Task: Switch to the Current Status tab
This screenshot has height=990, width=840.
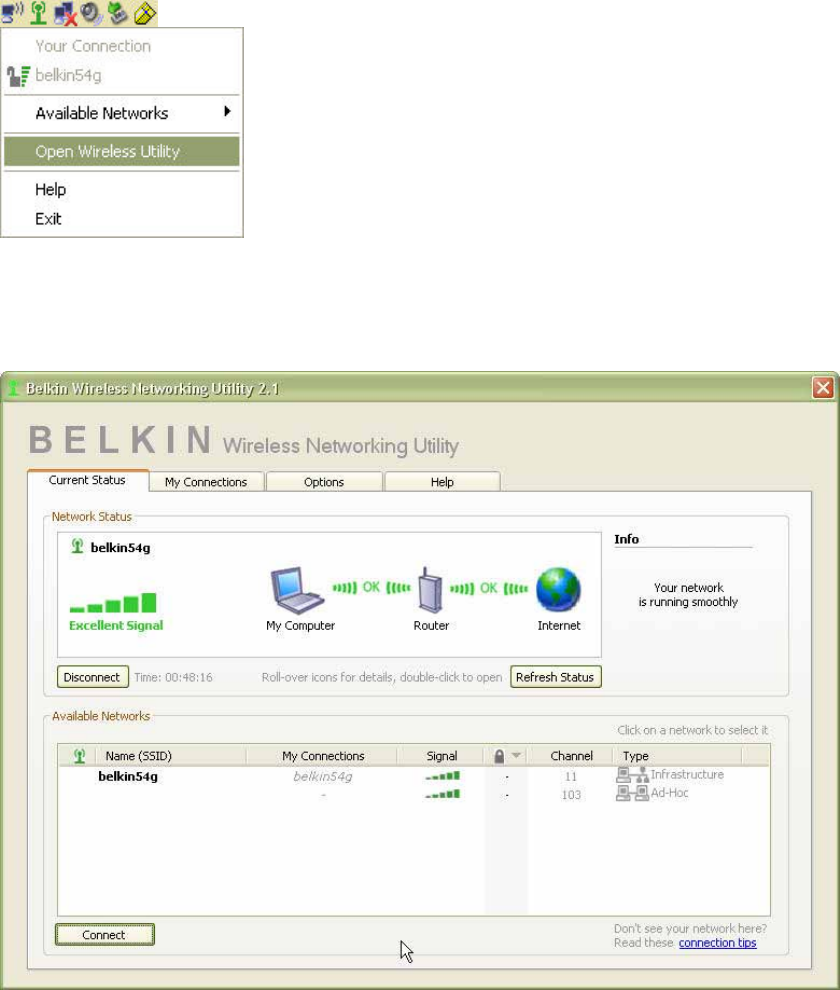Action: pyautogui.click(x=87, y=480)
